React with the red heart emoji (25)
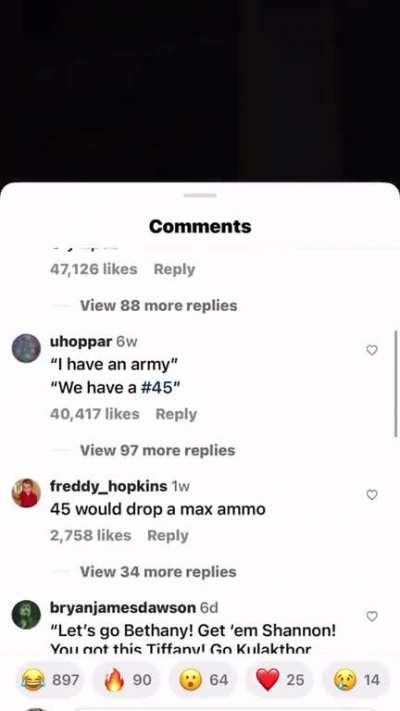 tap(278, 680)
